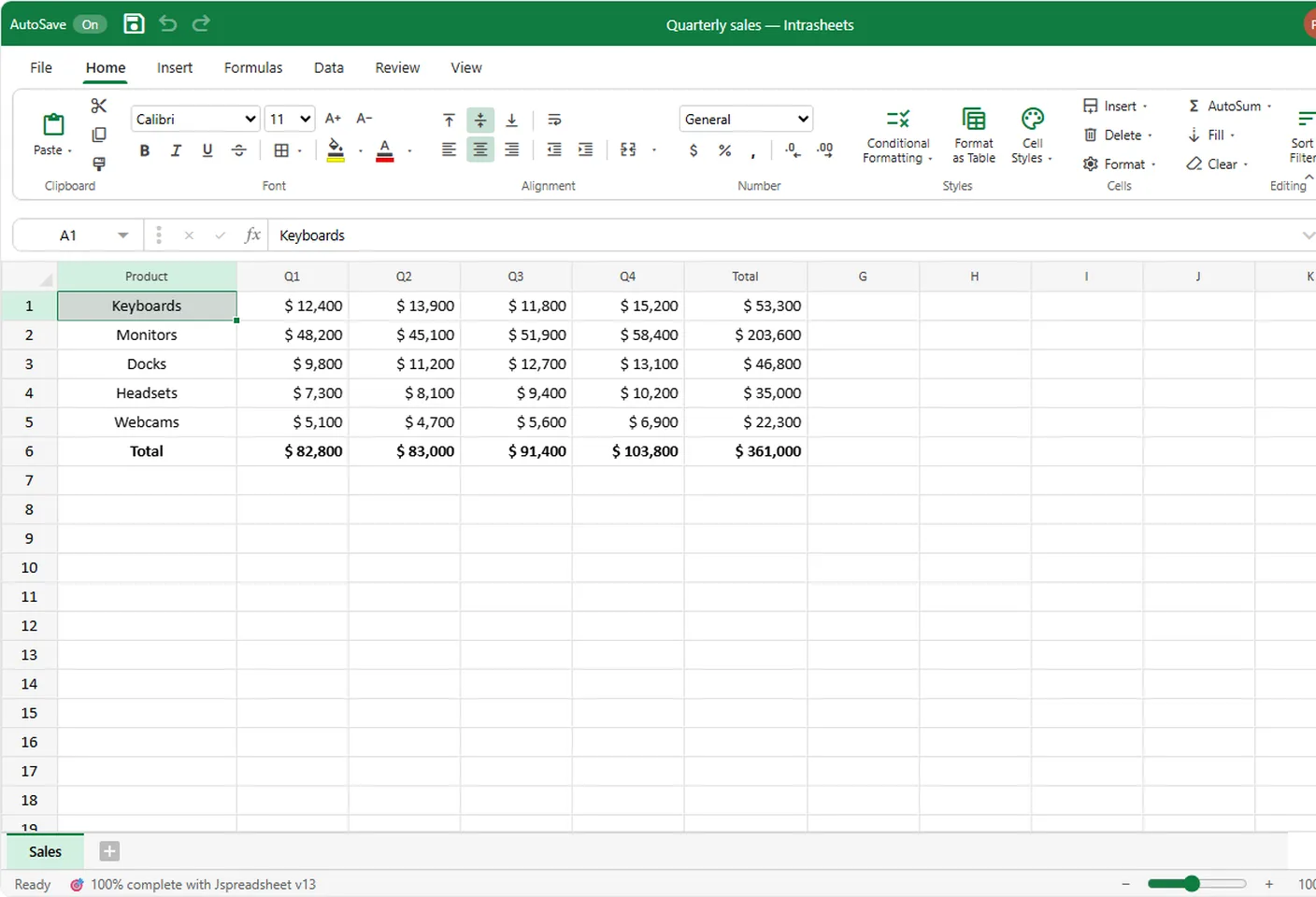Click the Bottom Align icon

[512, 120]
